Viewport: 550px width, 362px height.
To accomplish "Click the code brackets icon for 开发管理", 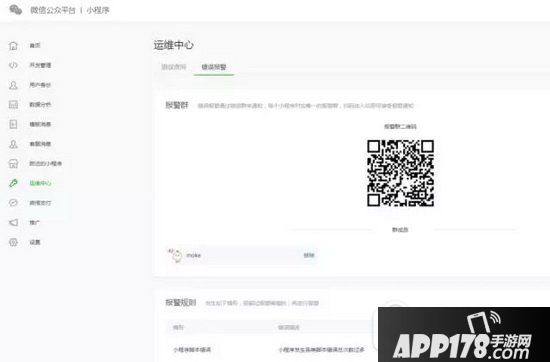I will point(13,65).
